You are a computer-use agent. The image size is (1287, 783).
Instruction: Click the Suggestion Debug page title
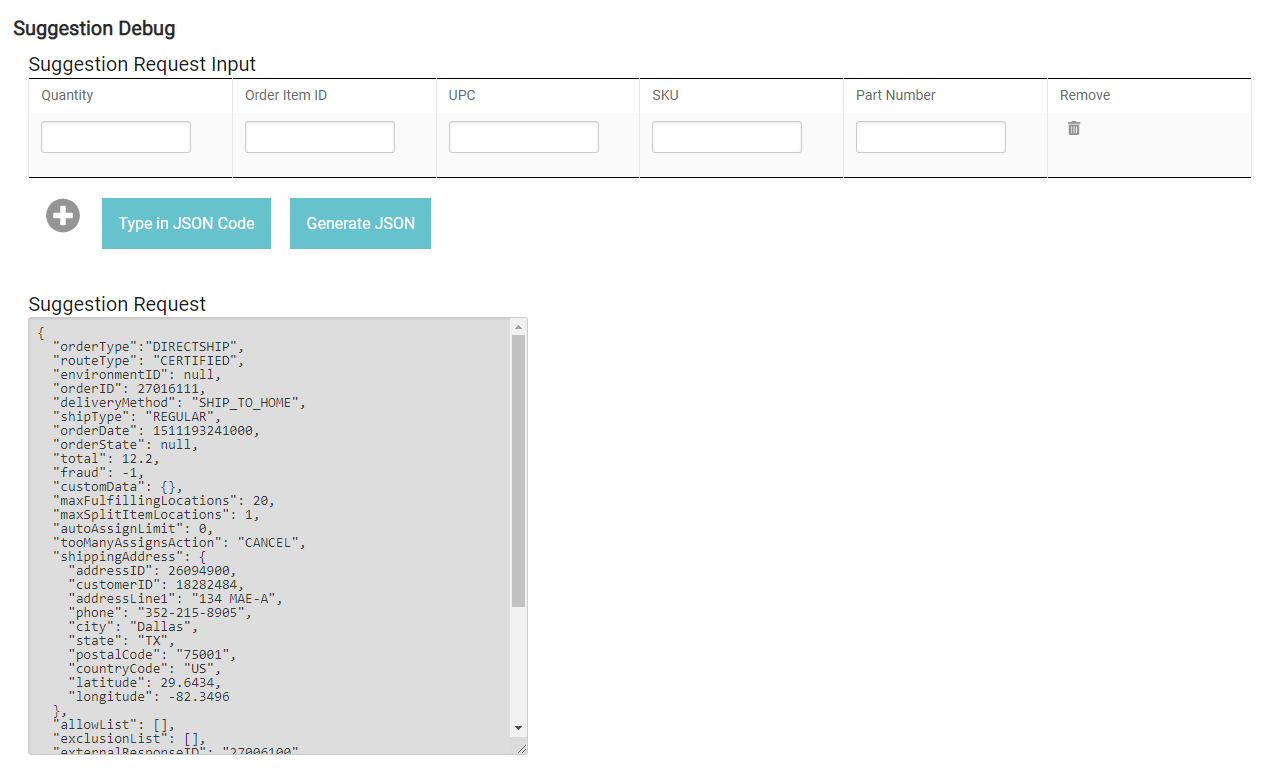tap(94, 28)
